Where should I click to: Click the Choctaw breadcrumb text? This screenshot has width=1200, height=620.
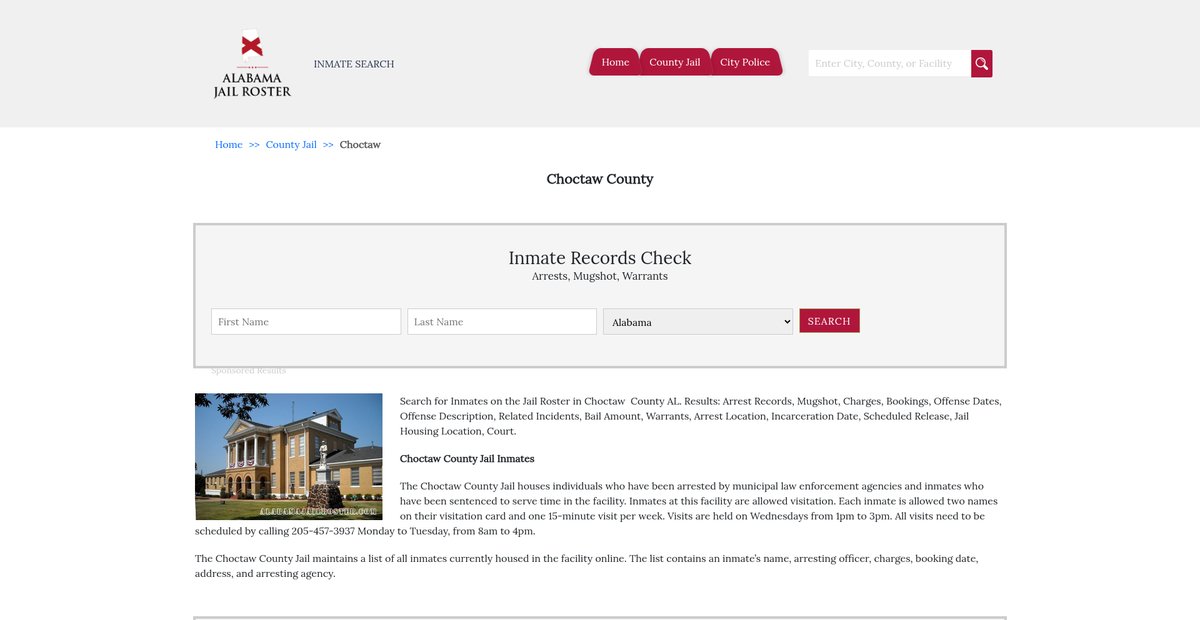(360, 145)
